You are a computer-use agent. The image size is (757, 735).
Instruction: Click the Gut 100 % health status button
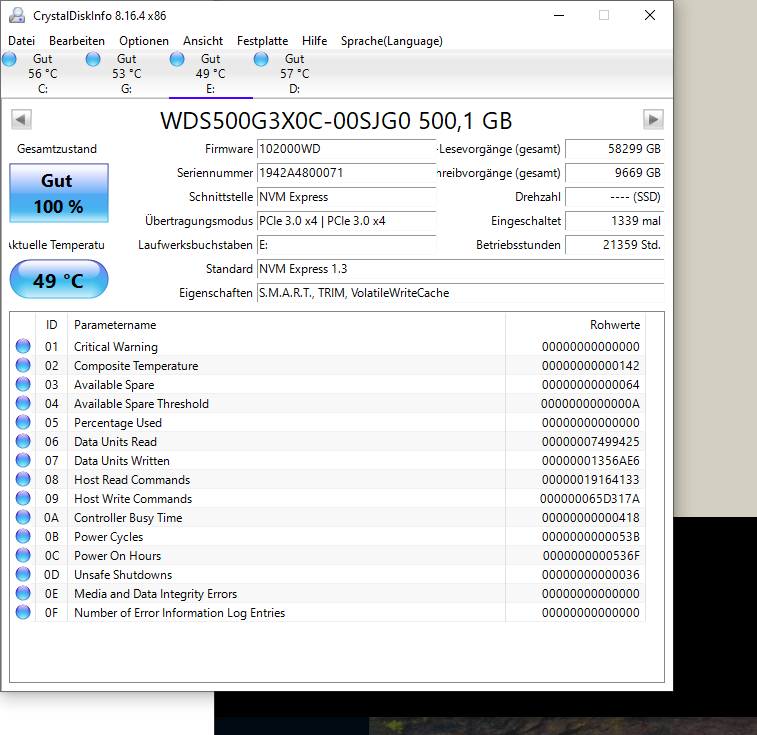pyautogui.click(x=59, y=193)
